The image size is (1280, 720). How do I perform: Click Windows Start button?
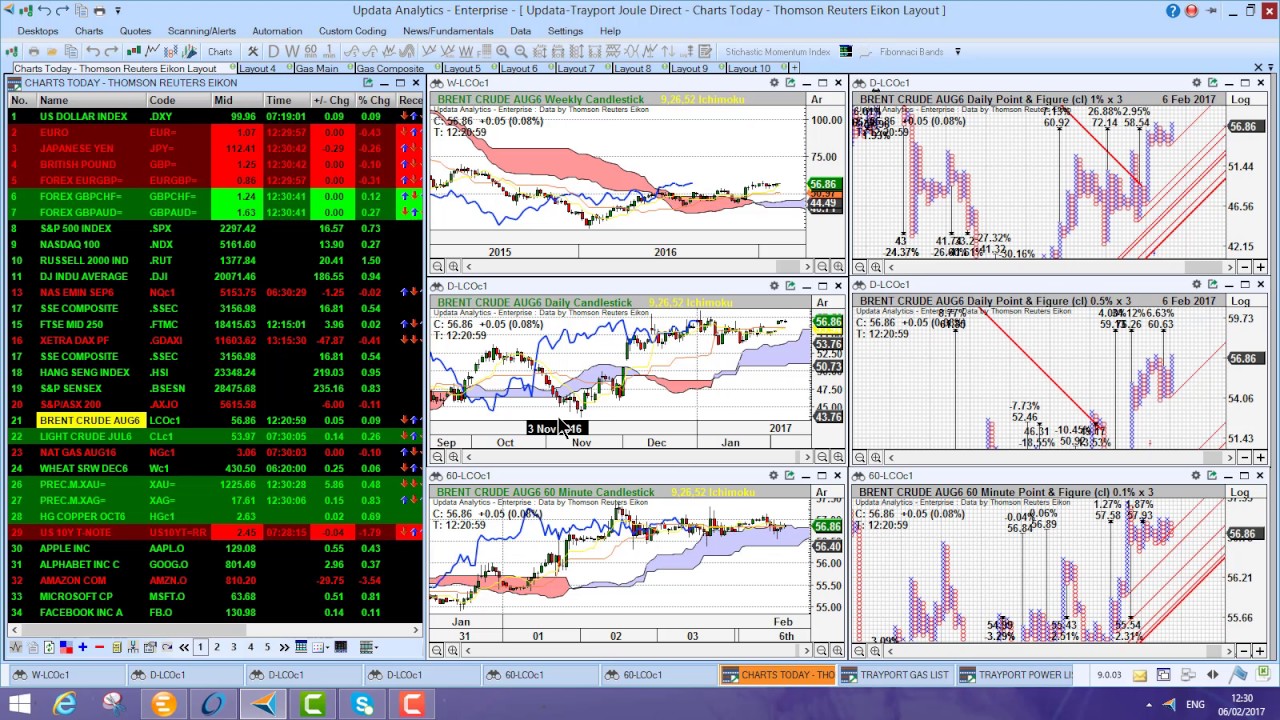[20, 705]
